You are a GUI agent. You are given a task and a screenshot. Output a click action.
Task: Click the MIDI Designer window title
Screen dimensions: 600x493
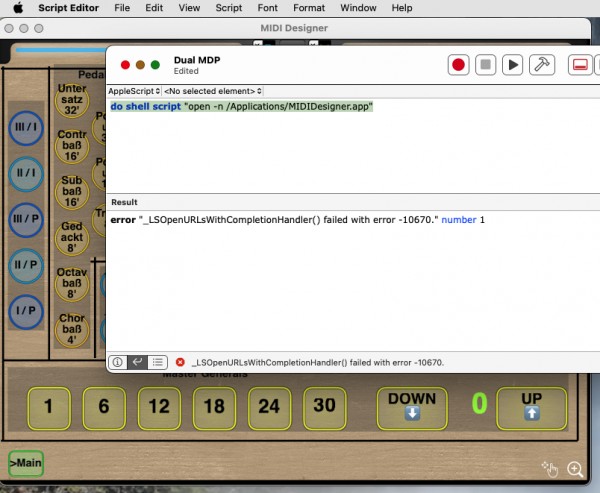pyautogui.click(x=294, y=28)
